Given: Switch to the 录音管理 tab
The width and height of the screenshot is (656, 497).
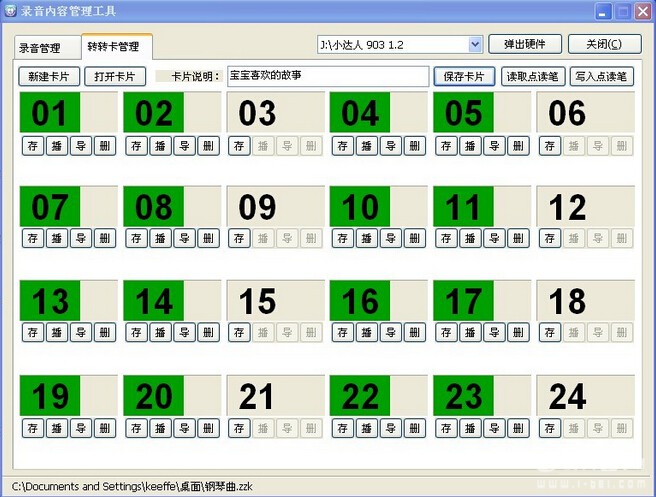Looking at the screenshot, I should tap(40, 48).
